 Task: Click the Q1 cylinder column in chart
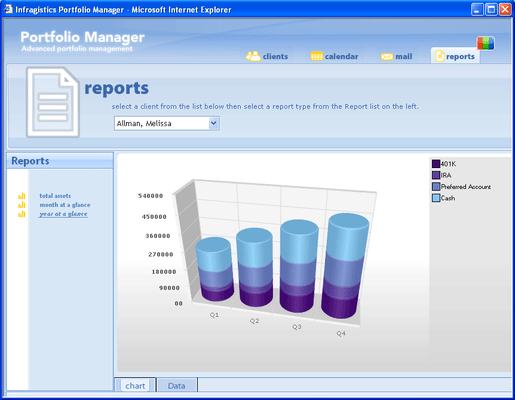[x=215, y=269]
